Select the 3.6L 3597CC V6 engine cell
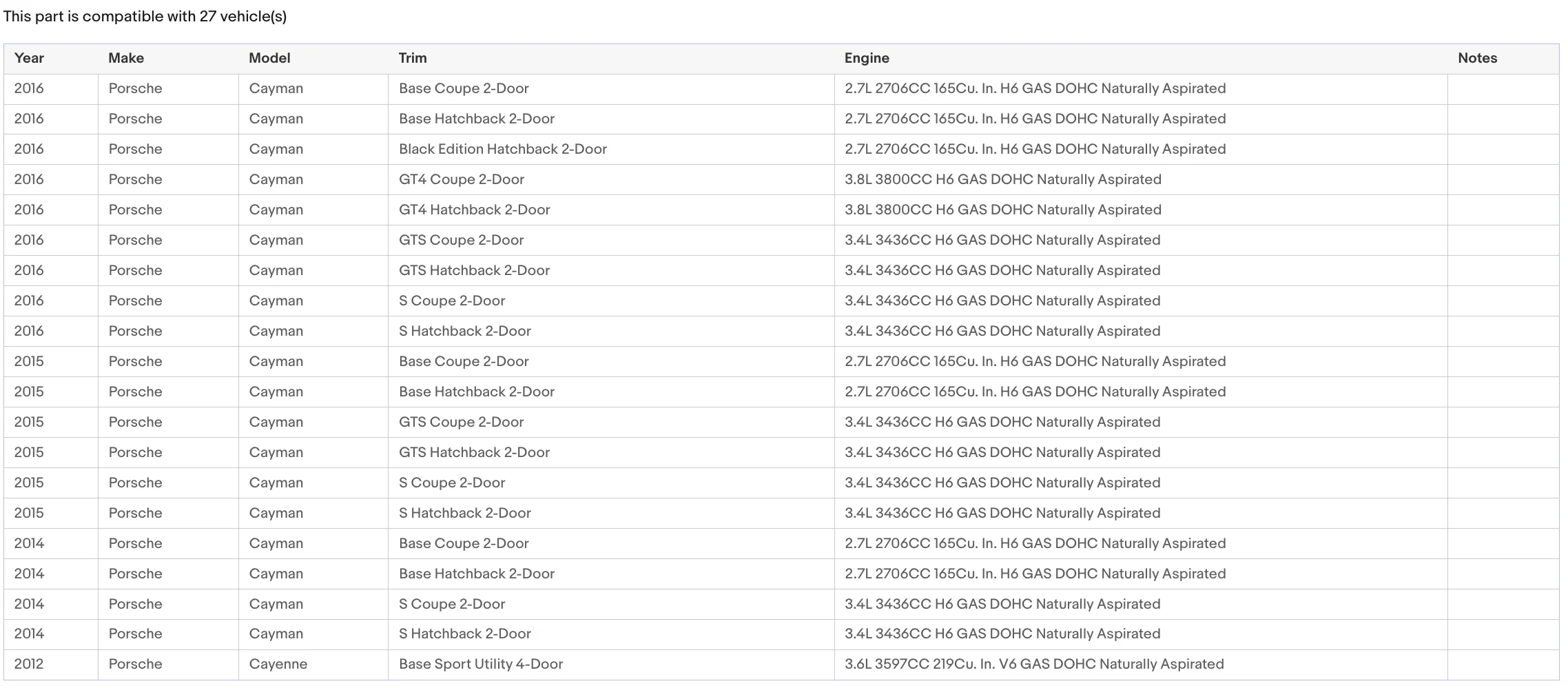1568x688 pixels. (x=1141, y=665)
